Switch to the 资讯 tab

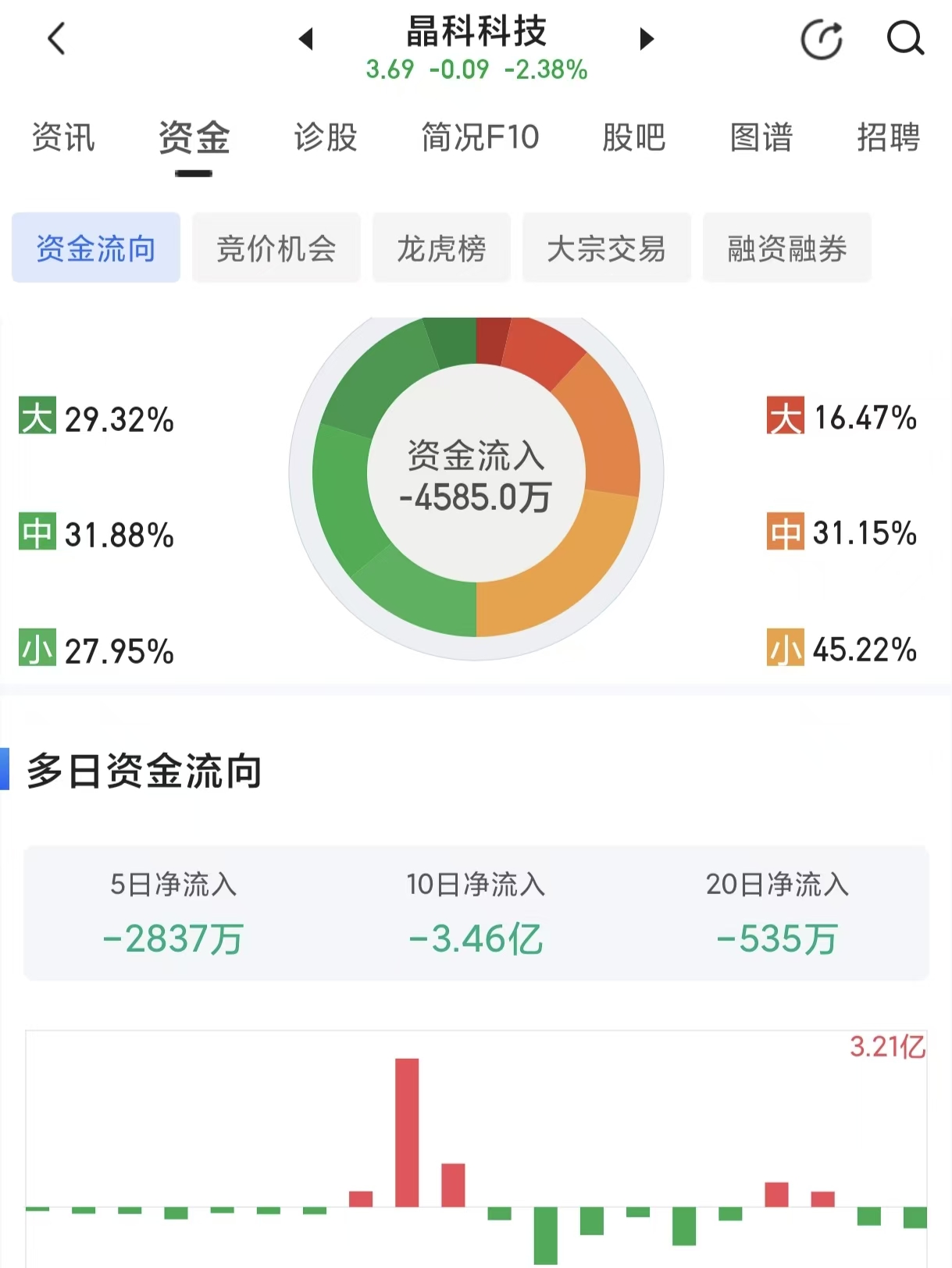click(x=63, y=137)
